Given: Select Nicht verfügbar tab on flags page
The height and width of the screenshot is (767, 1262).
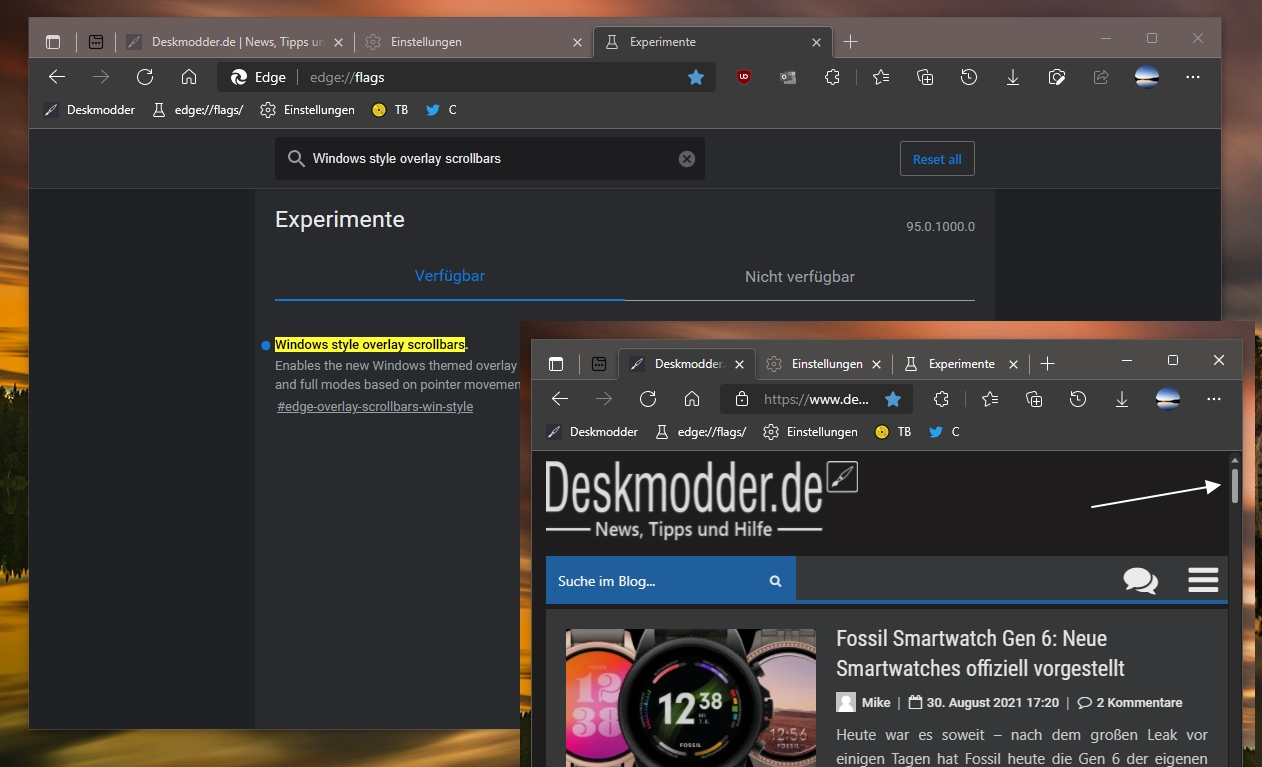Looking at the screenshot, I should (800, 277).
